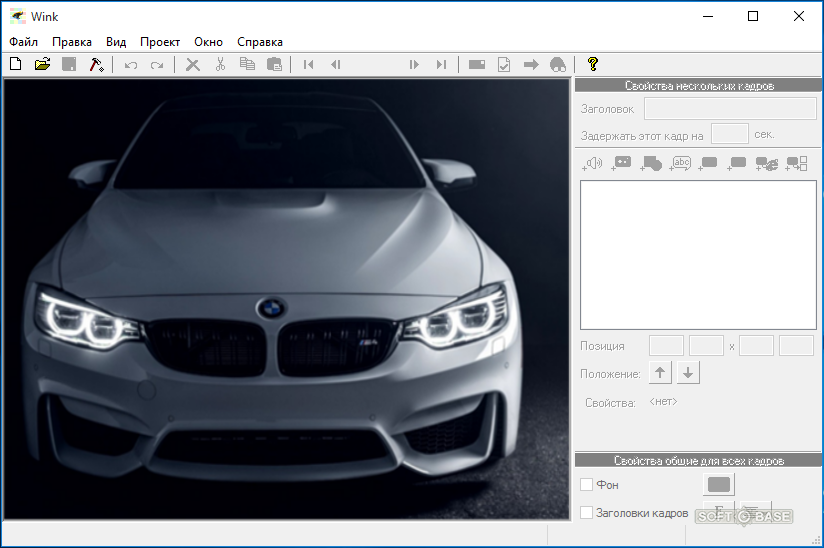The width and height of the screenshot is (824, 548).
Task: Click the binoculars toolbar icon
Action: pos(558,65)
